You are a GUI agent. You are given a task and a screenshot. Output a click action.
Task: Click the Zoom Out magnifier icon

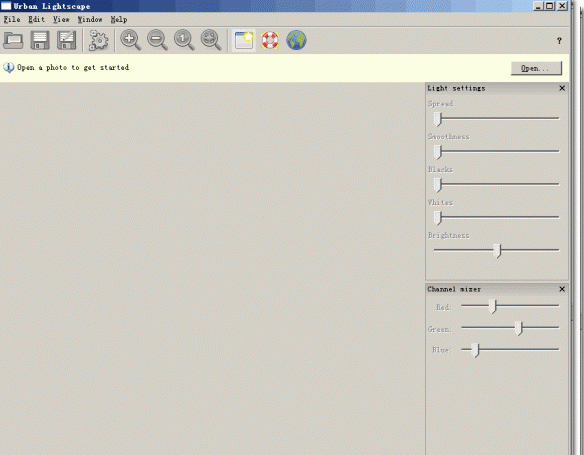(x=157, y=40)
